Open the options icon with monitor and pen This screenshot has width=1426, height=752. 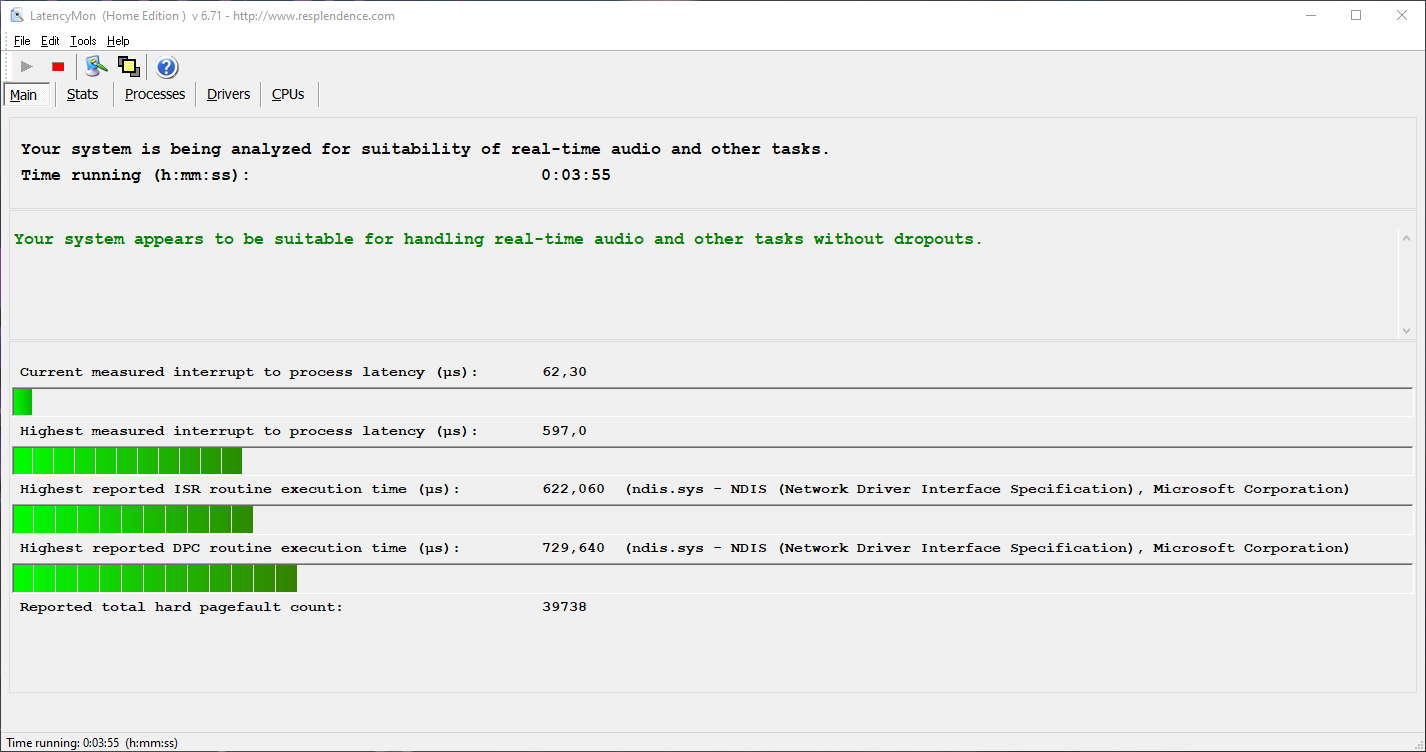96,67
